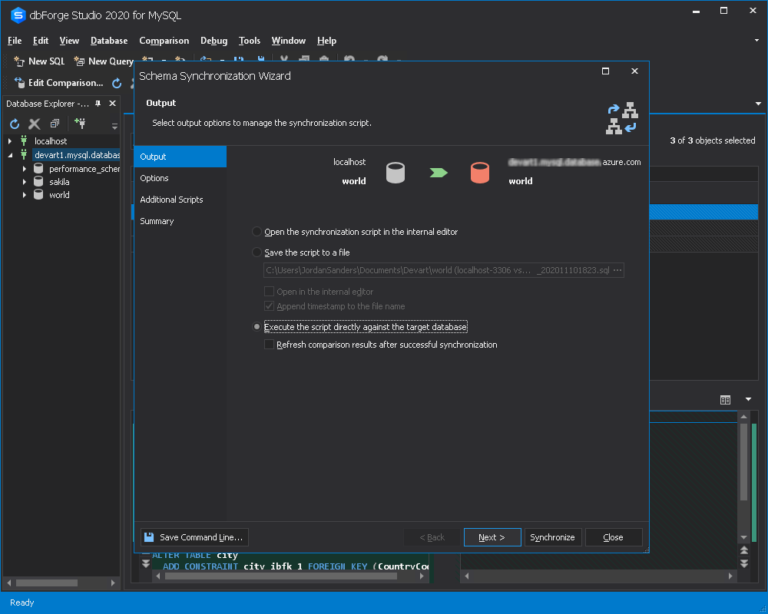
Task: Click the delete connection X icon
Action: click(34, 124)
